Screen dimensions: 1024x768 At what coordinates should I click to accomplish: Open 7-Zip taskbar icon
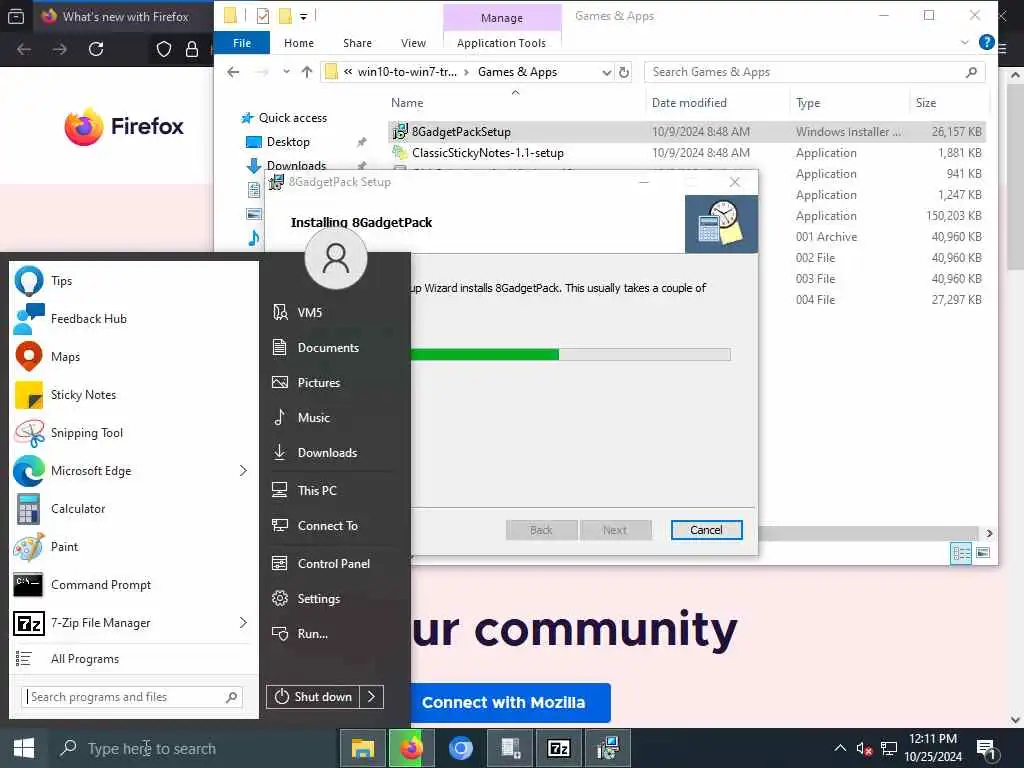[558, 748]
